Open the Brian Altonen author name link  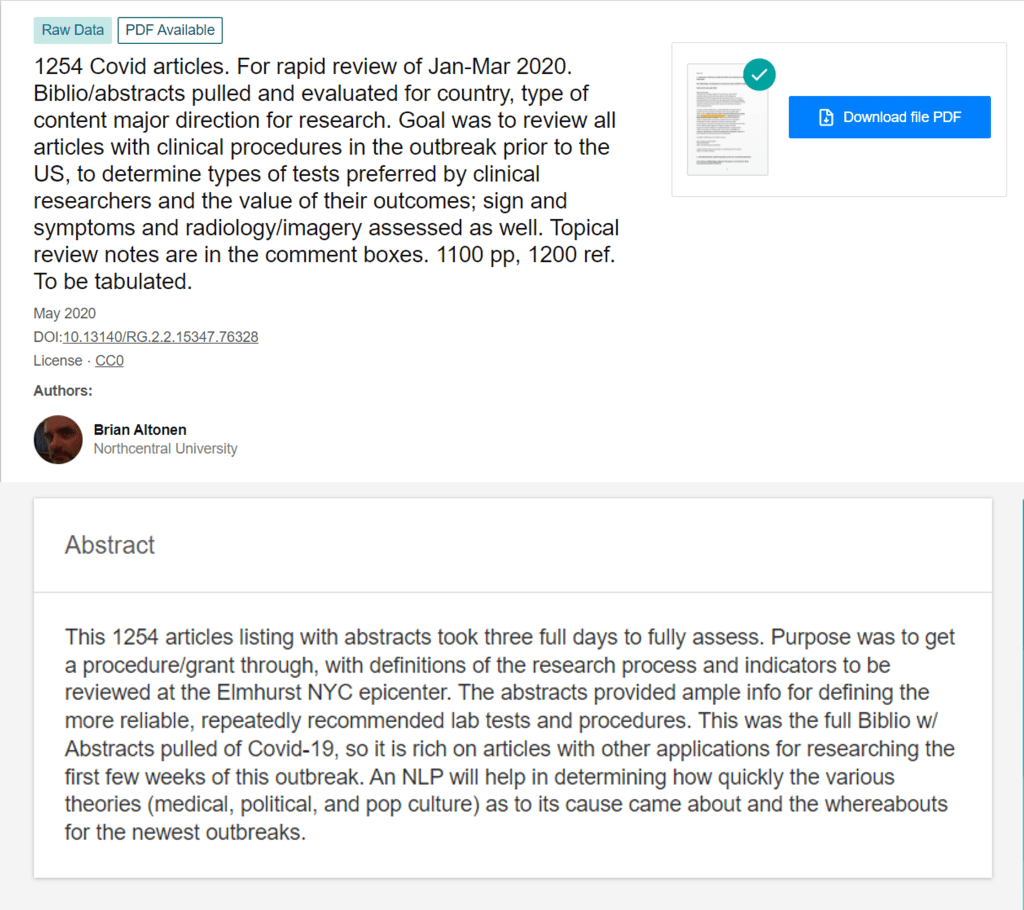tap(139, 430)
